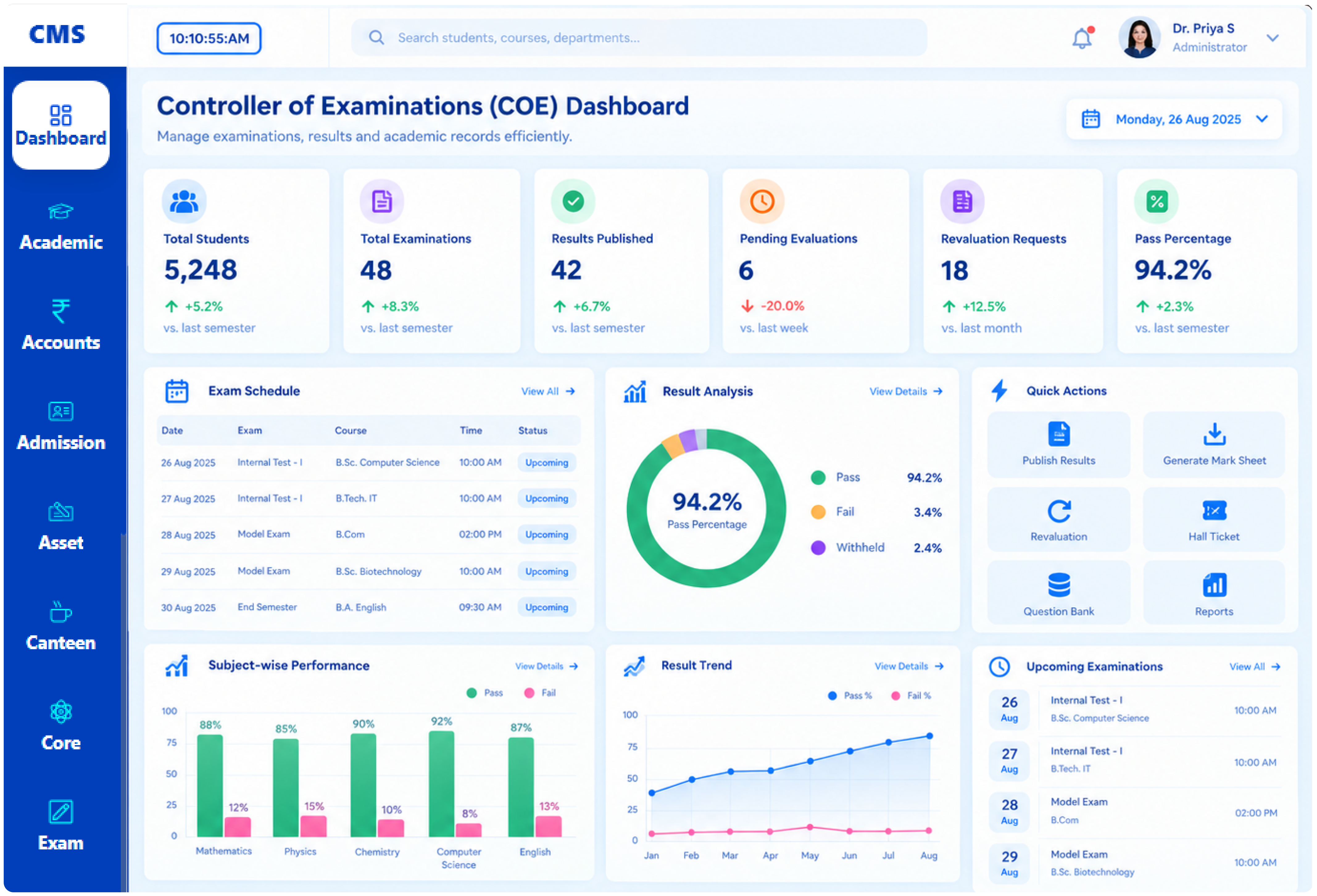This screenshot has height=896, width=1317.
Task: Click the Upcoming status for B.Com
Action: (x=546, y=534)
